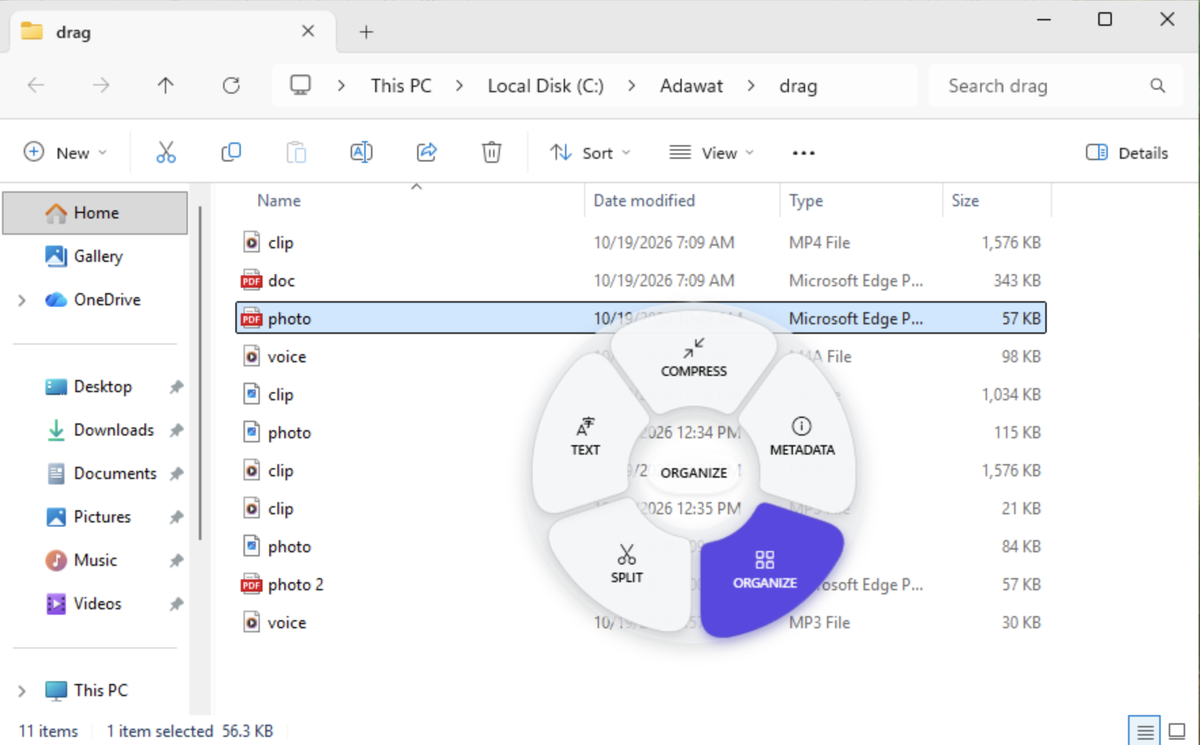Expand the This PC tree node arrow
Screen dimensions: 1200x745
[22, 690]
